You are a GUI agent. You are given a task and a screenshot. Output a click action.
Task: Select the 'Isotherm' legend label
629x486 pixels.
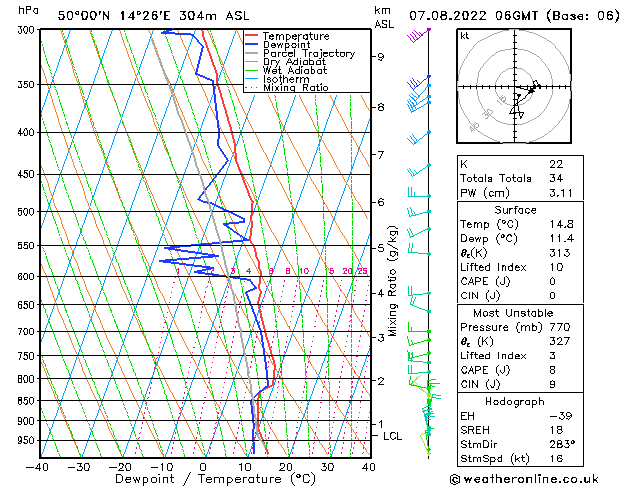point(286,79)
